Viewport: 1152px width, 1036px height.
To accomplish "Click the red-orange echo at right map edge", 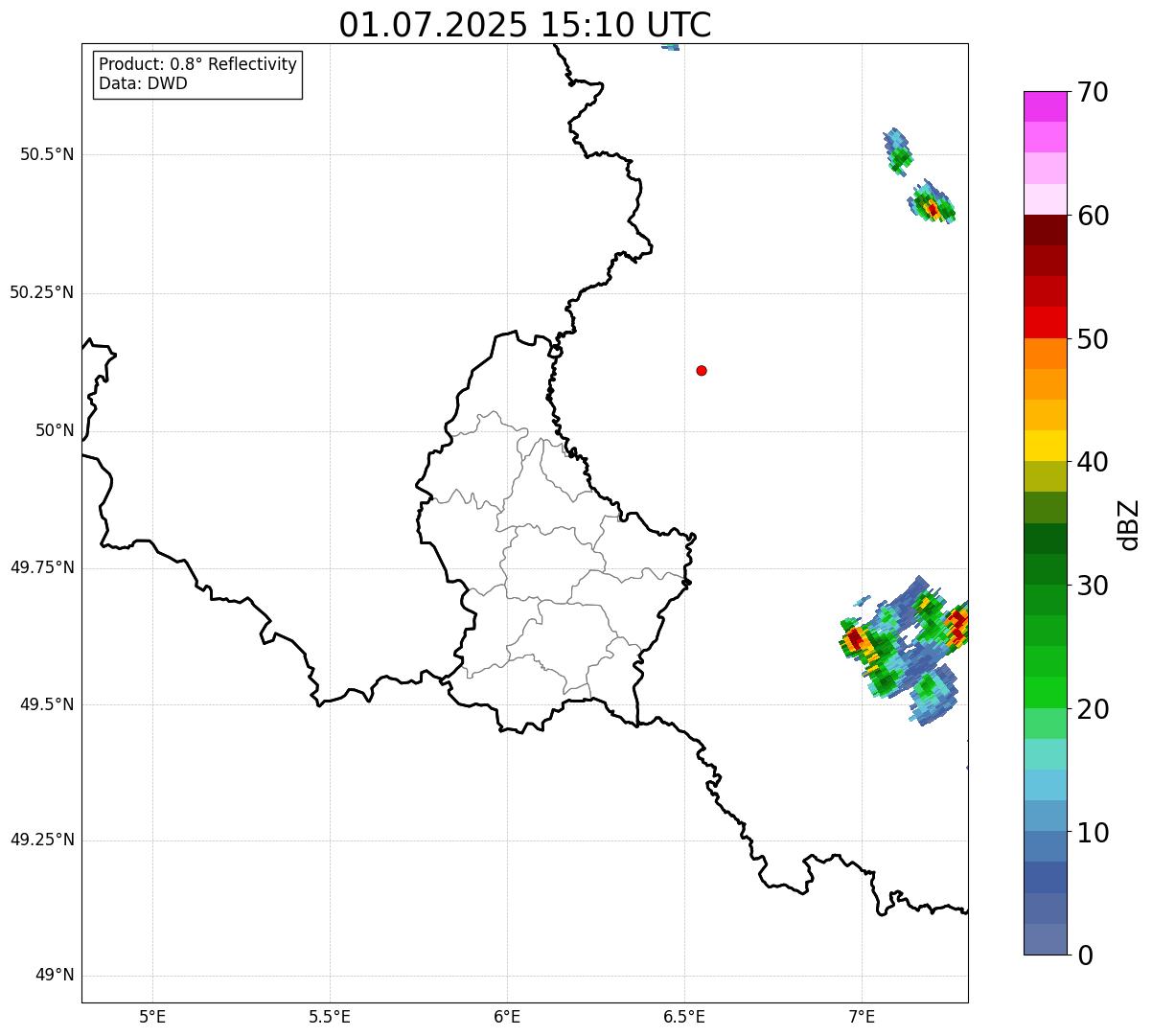I will 957,626.
